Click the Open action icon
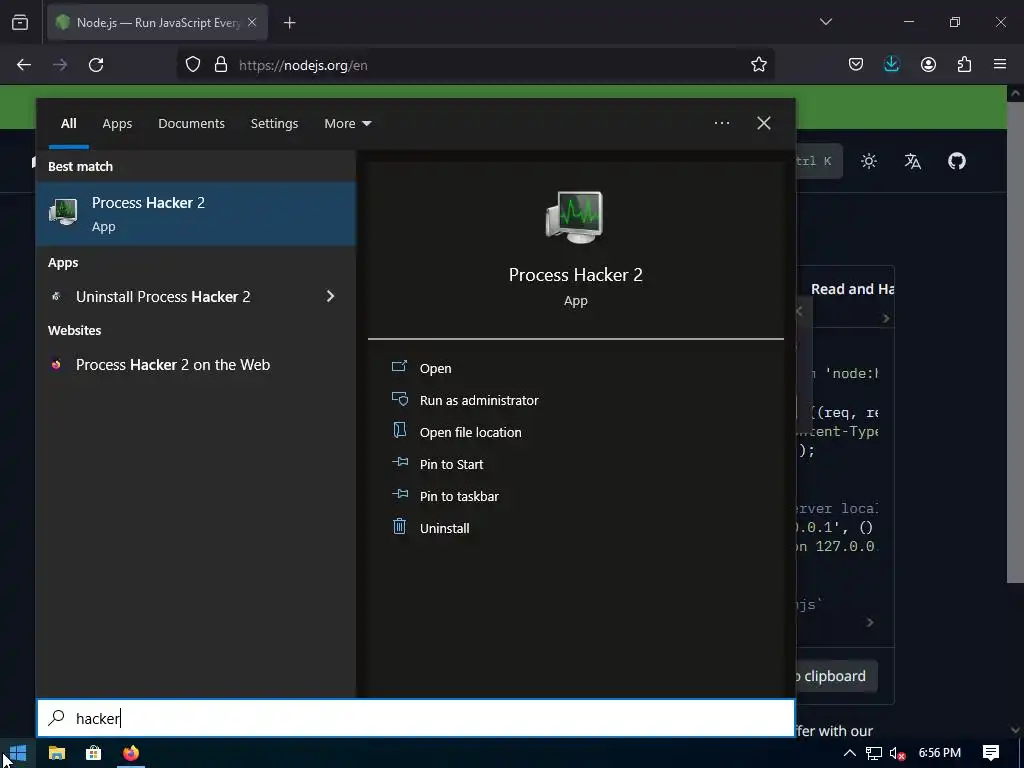Viewport: 1024px width, 768px height. [399, 367]
